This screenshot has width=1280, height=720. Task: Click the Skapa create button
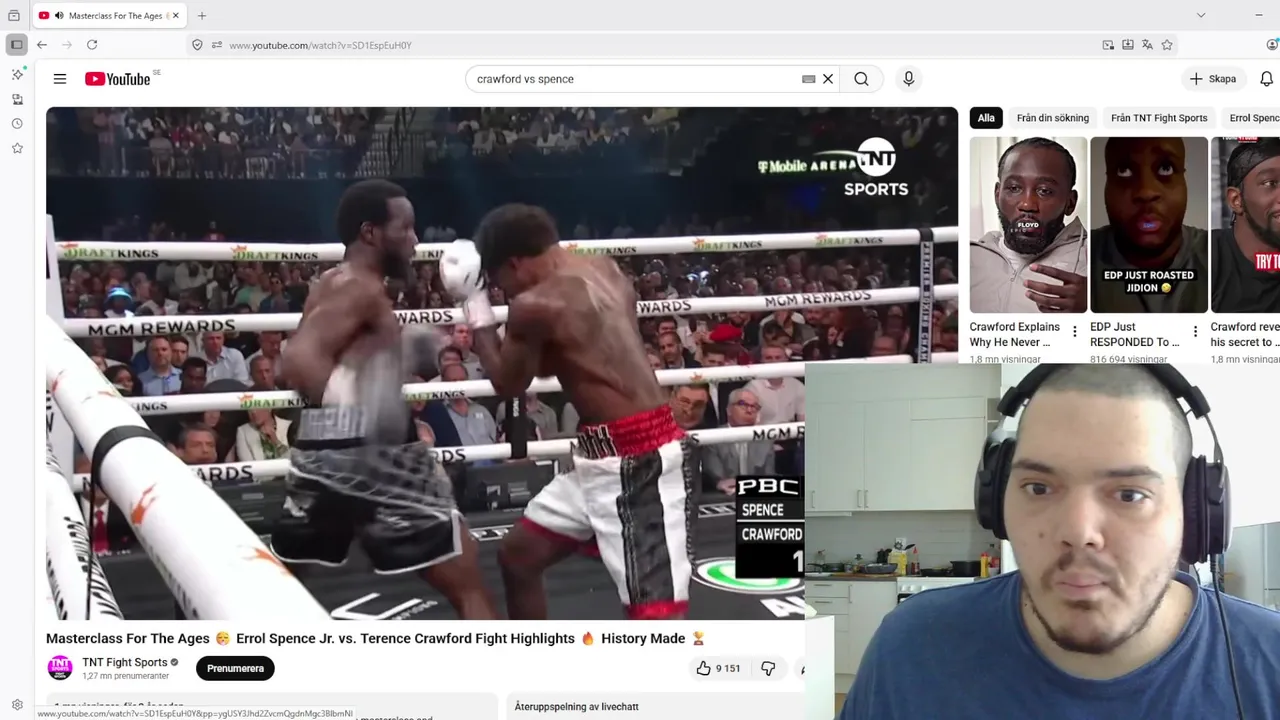pos(1213,79)
